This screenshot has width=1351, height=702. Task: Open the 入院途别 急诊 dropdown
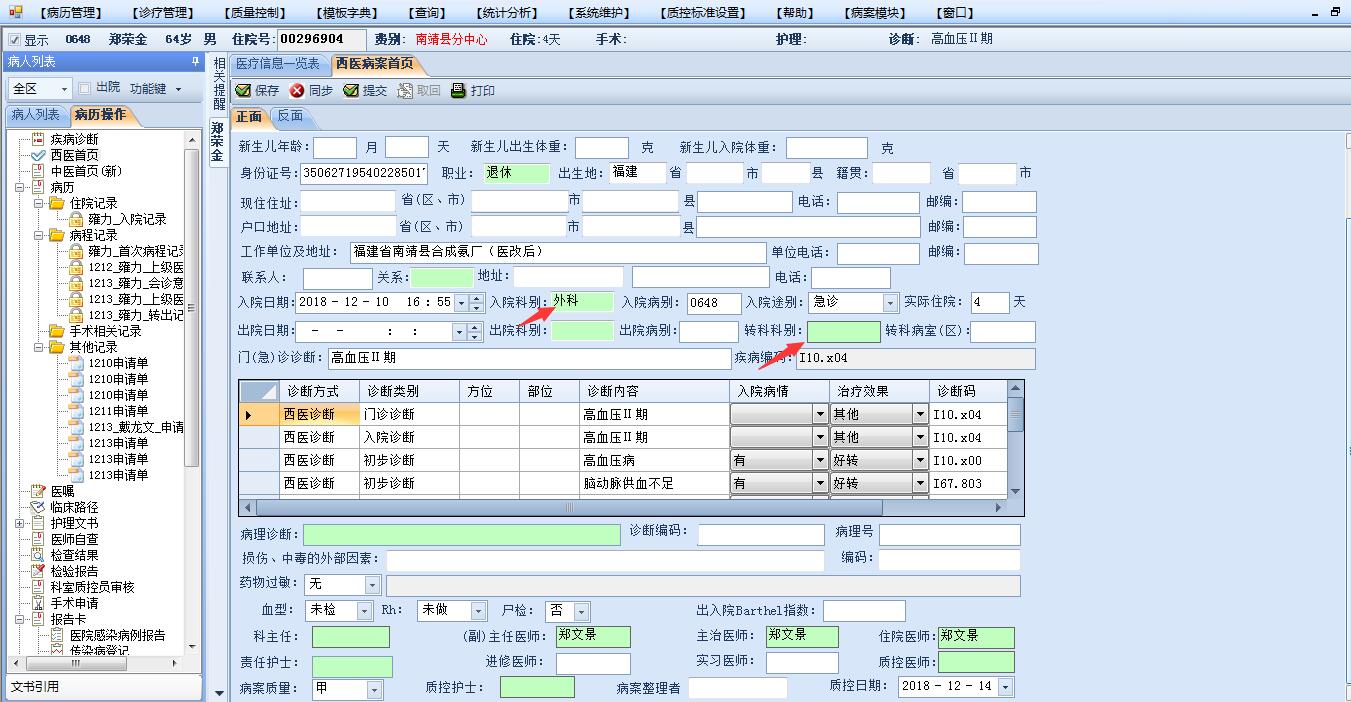890,302
